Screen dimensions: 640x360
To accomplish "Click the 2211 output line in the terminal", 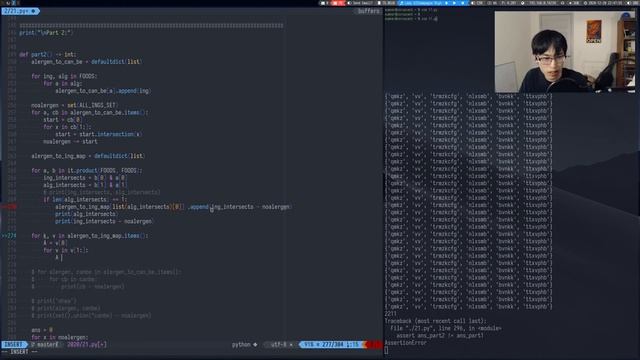I will click(391, 313).
